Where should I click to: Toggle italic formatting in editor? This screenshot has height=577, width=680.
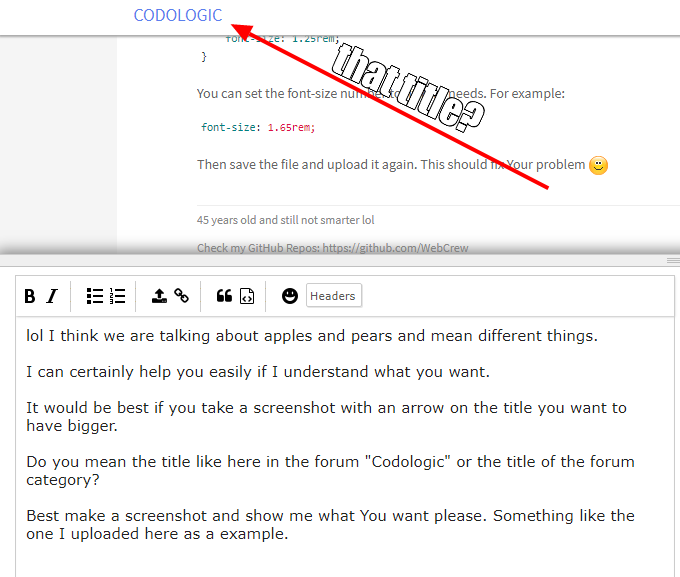52,296
